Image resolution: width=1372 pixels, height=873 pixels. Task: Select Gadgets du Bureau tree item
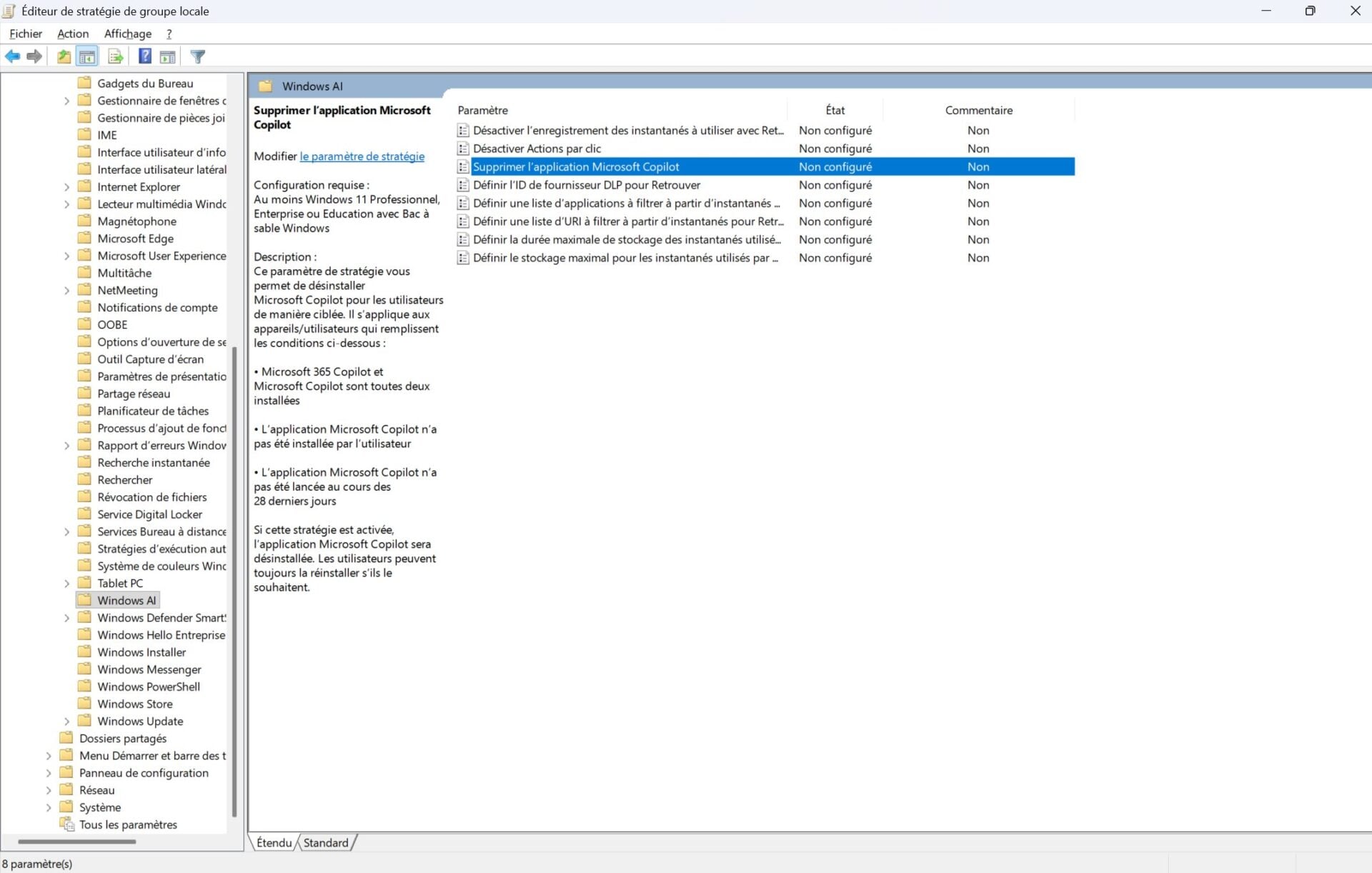click(145, 84)
